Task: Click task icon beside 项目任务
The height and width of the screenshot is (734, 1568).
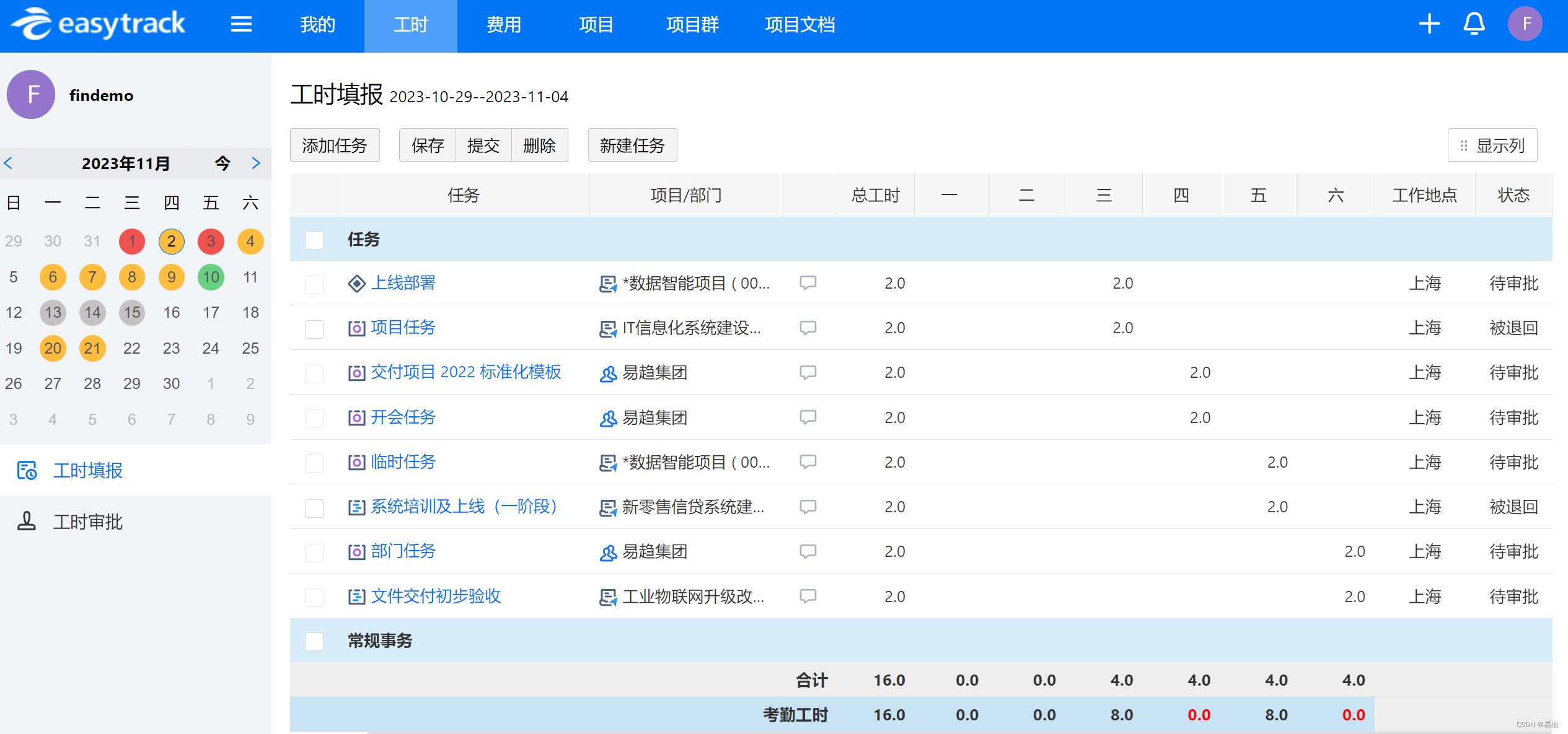Action: pyautogui.click(x=357, y=328)
